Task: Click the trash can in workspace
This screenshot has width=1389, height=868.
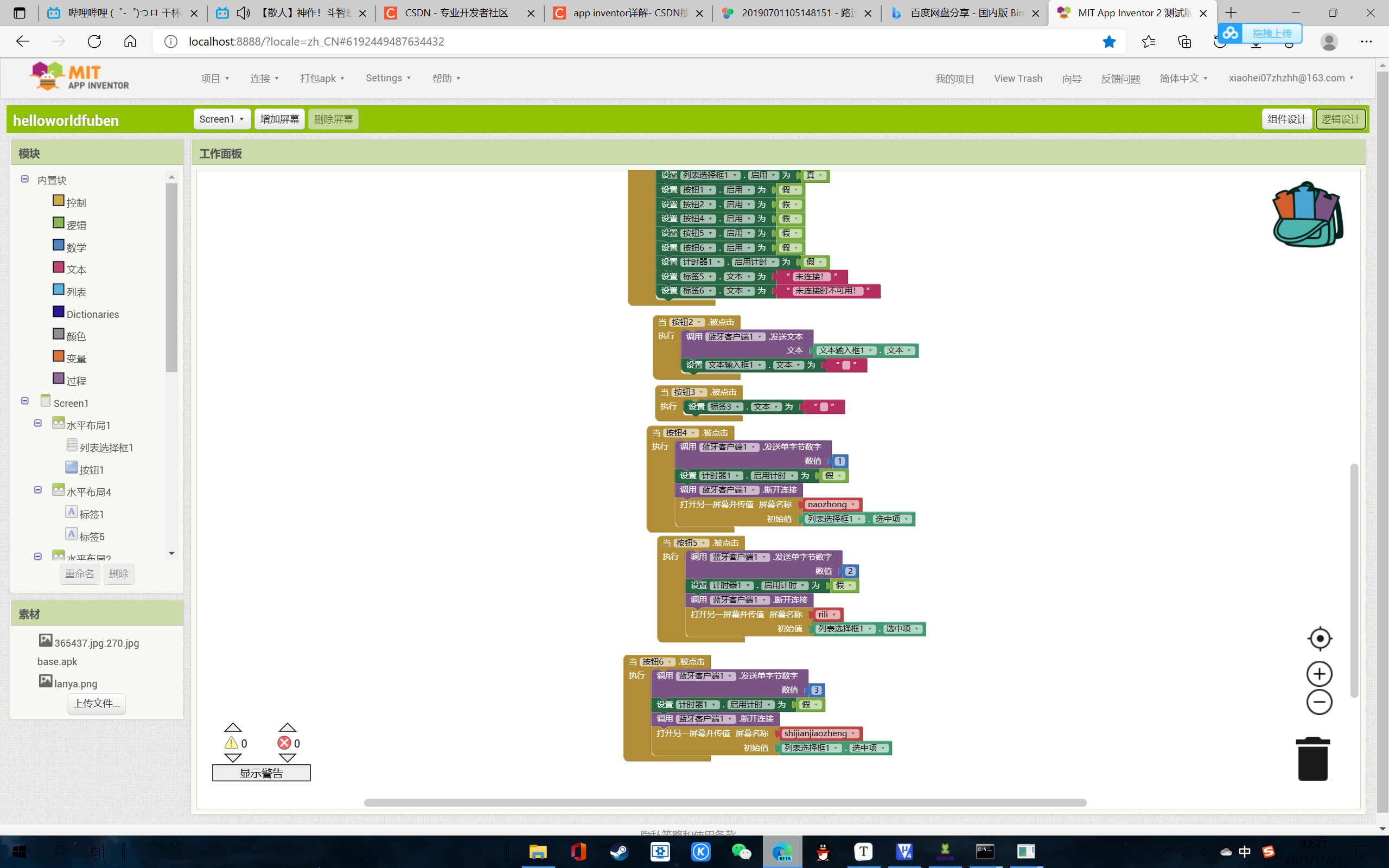Action: pyautogui.click(x=1313, y=758)
